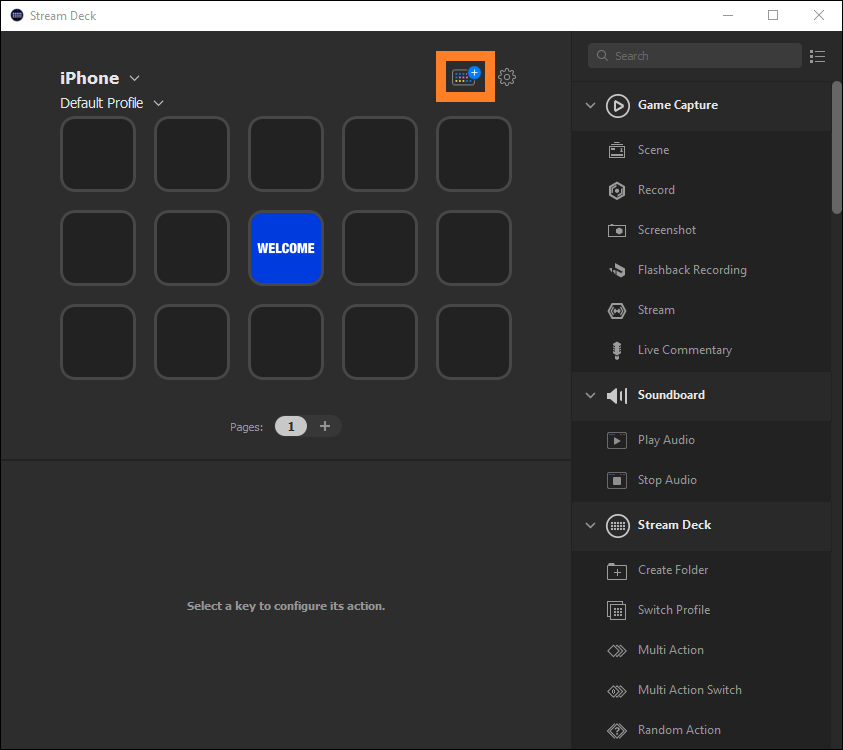Viewport: 843px width, 750px height.
Task: Maximize the Stream Deck window
Action: (773, 15)
